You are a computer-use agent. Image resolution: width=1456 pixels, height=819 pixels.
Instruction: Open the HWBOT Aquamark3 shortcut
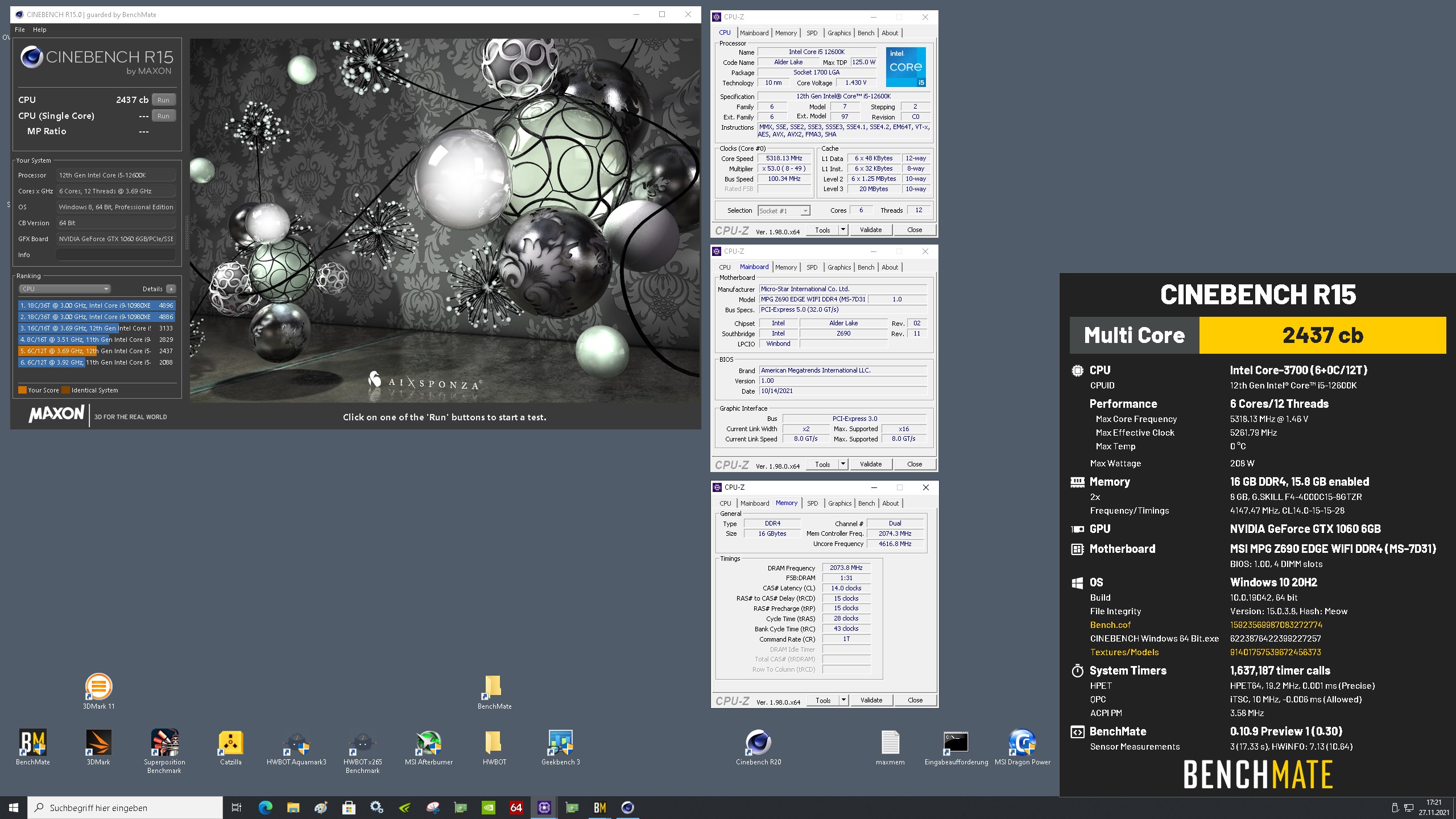pos(296,747)
